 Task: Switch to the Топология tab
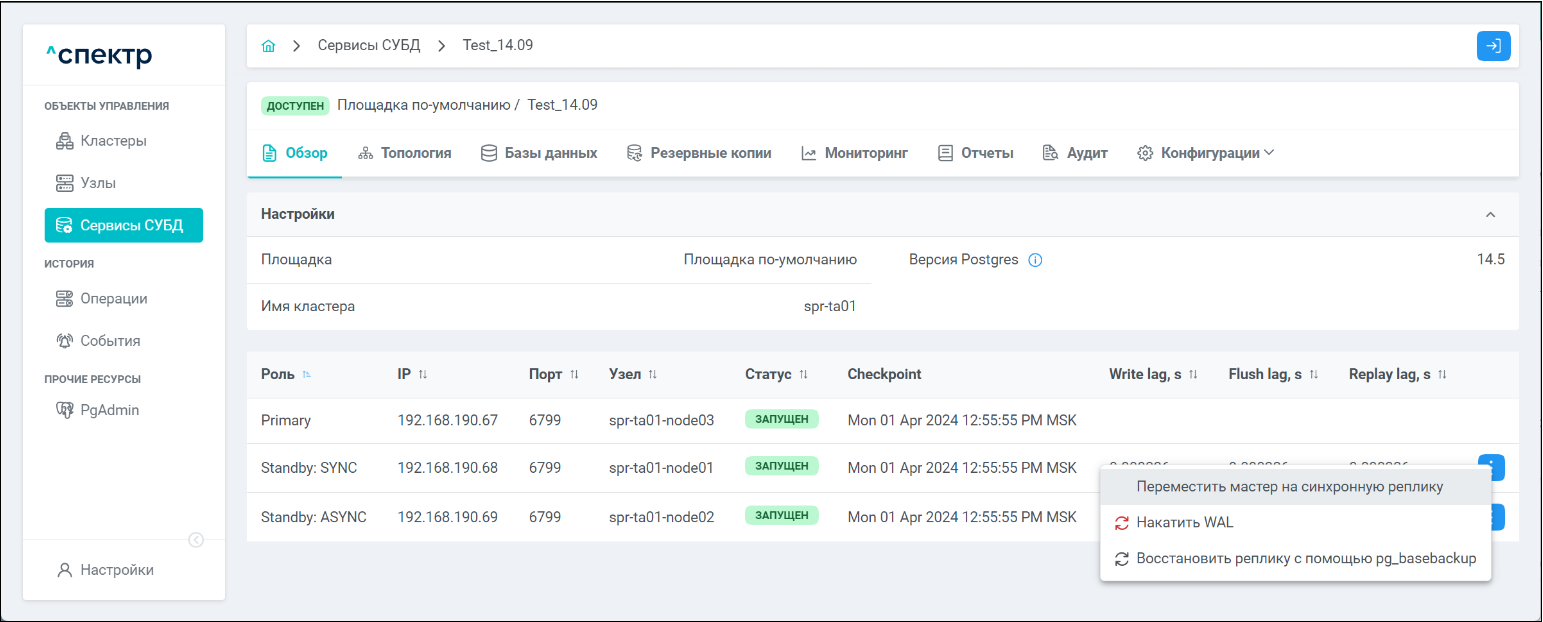(404, 153)
